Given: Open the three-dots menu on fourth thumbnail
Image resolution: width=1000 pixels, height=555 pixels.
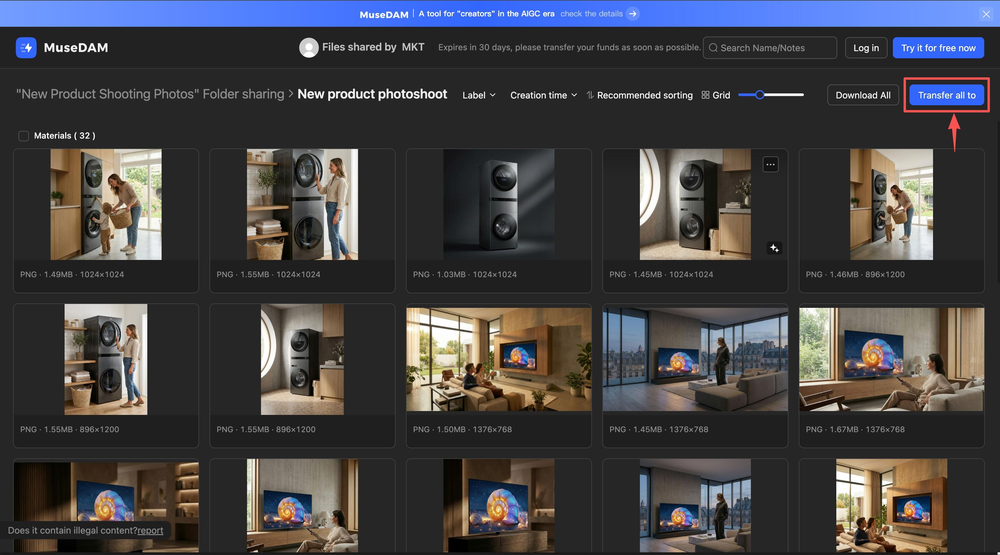Looking at the screenshot, I should (770, 164).
